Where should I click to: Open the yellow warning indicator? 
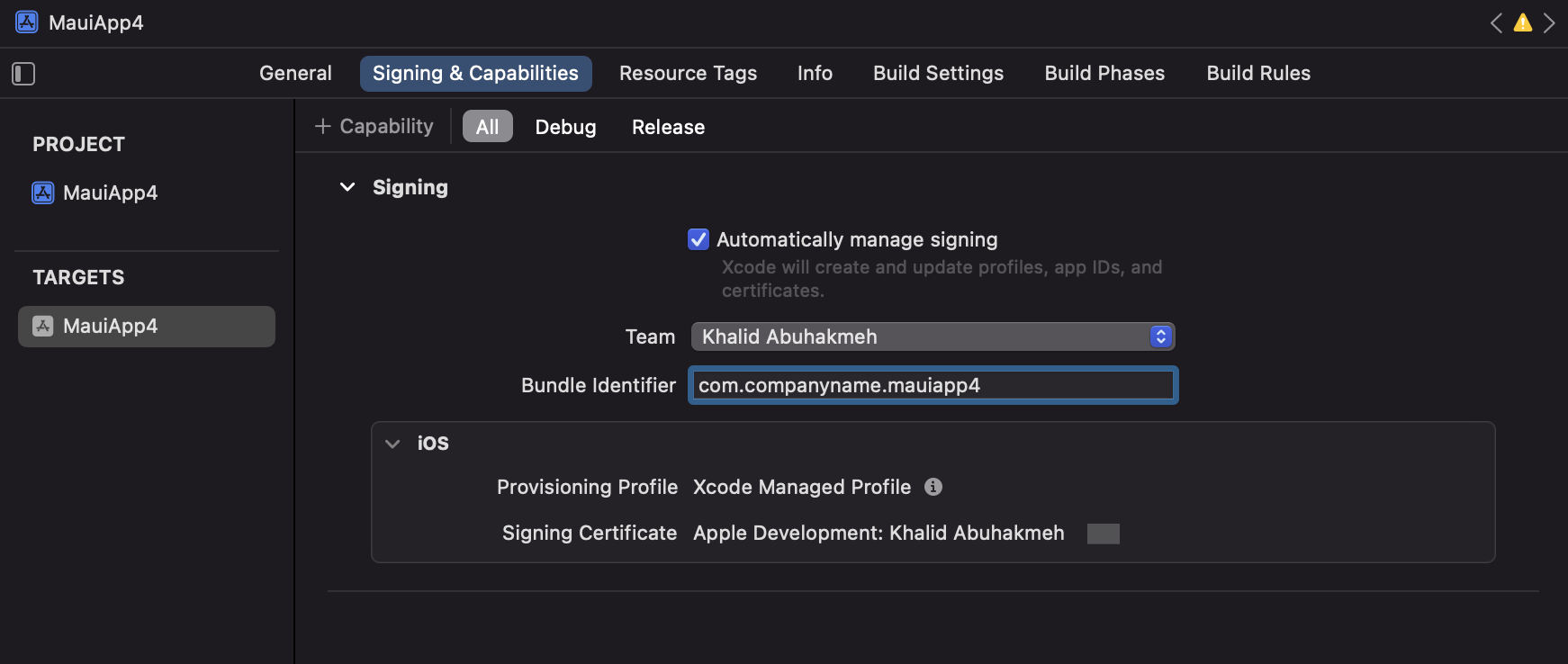[x=1523, y=22]
